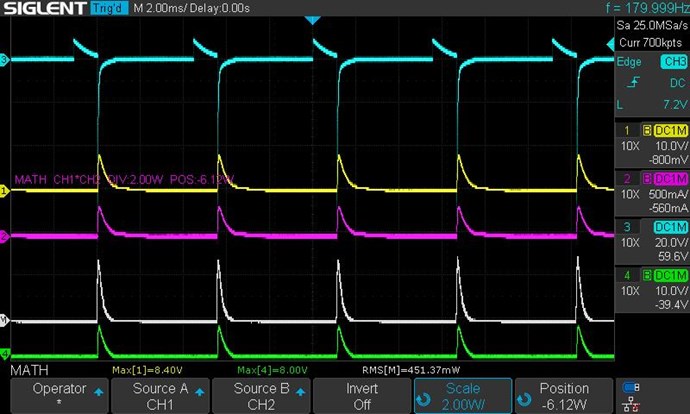The image size is (690, 414).
Task: Click channel 3 scale 20.0V/ value
Action: [x=672, y=243]
